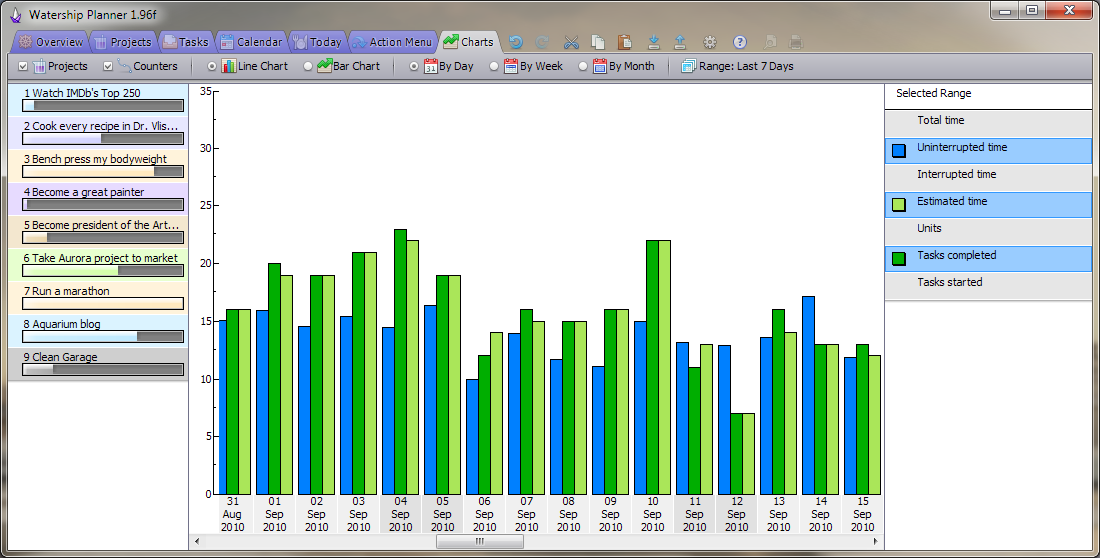The image size is (1100, 558).
Task: Click the chart's horizontal scrollbar thumb
Action: click(479, 541)
